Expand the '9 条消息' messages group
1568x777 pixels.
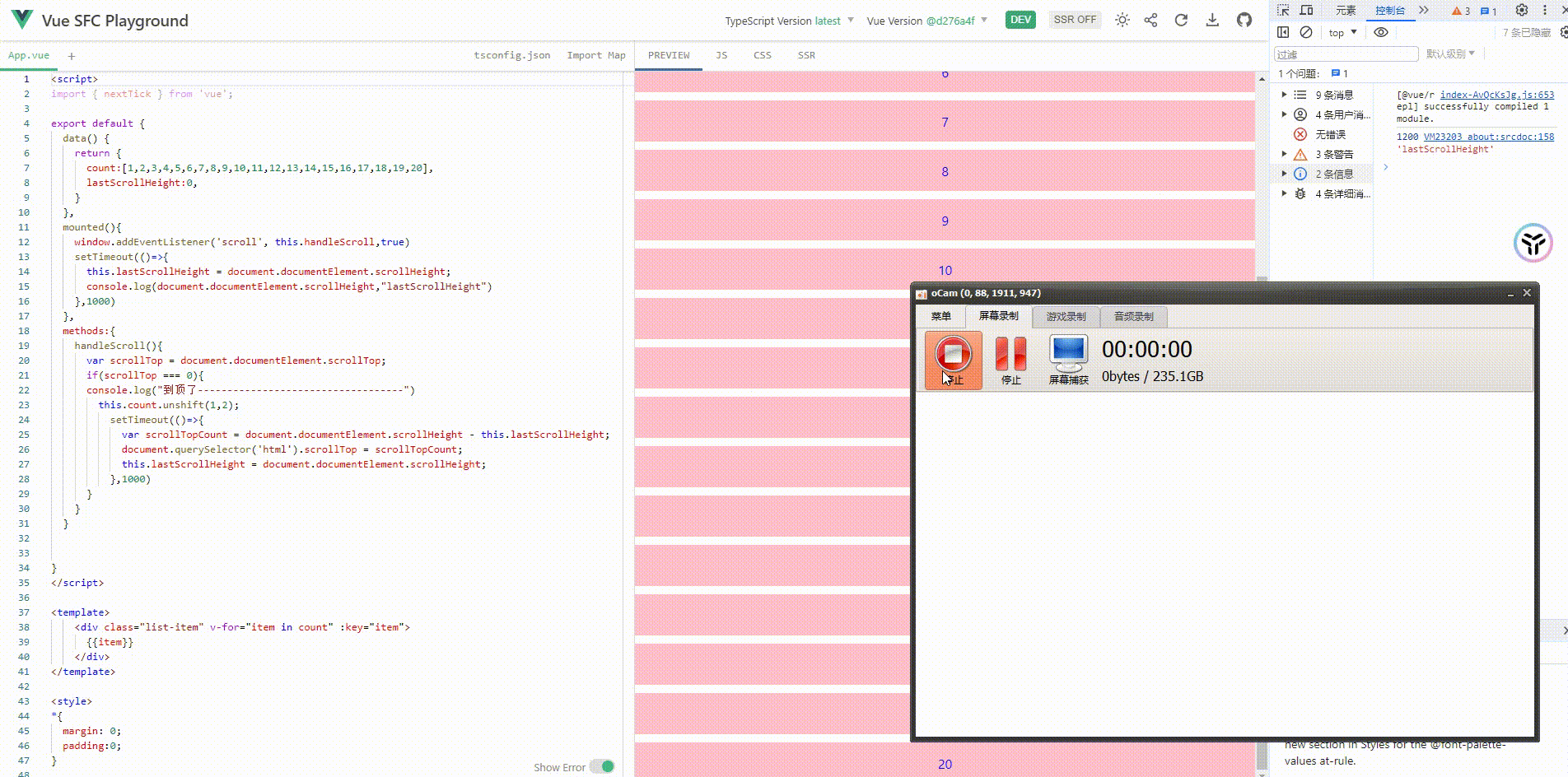click(1284, 95)
